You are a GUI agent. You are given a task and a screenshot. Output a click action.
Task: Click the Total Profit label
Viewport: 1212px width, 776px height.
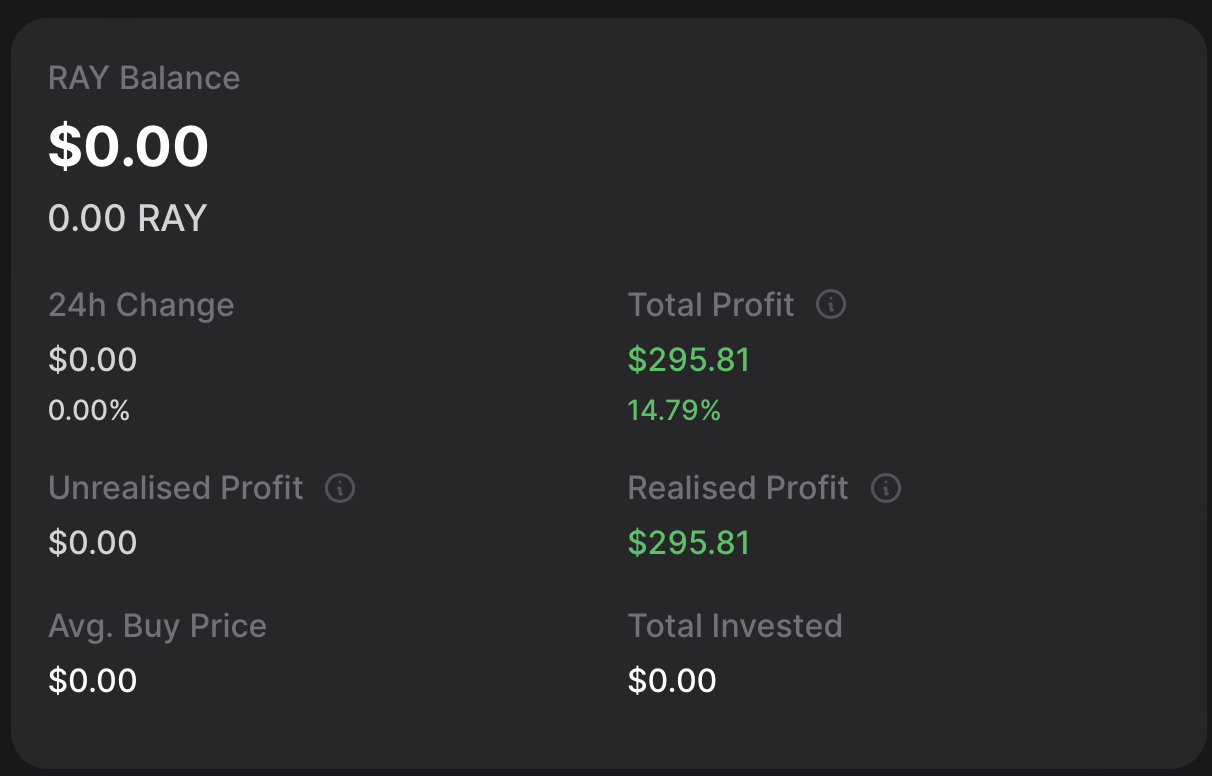tap(711, 305)
